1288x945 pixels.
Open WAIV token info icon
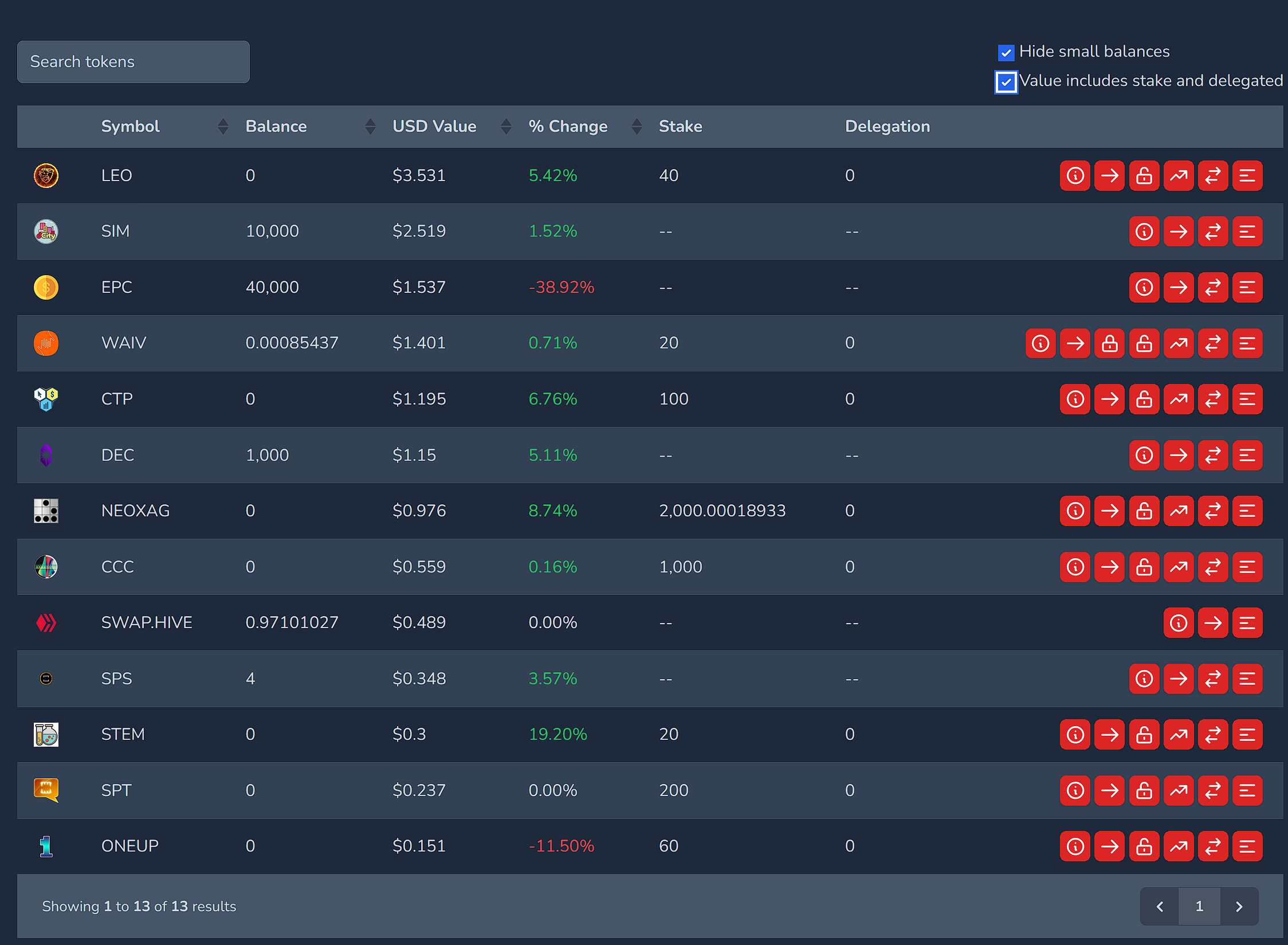(1040, 343)
